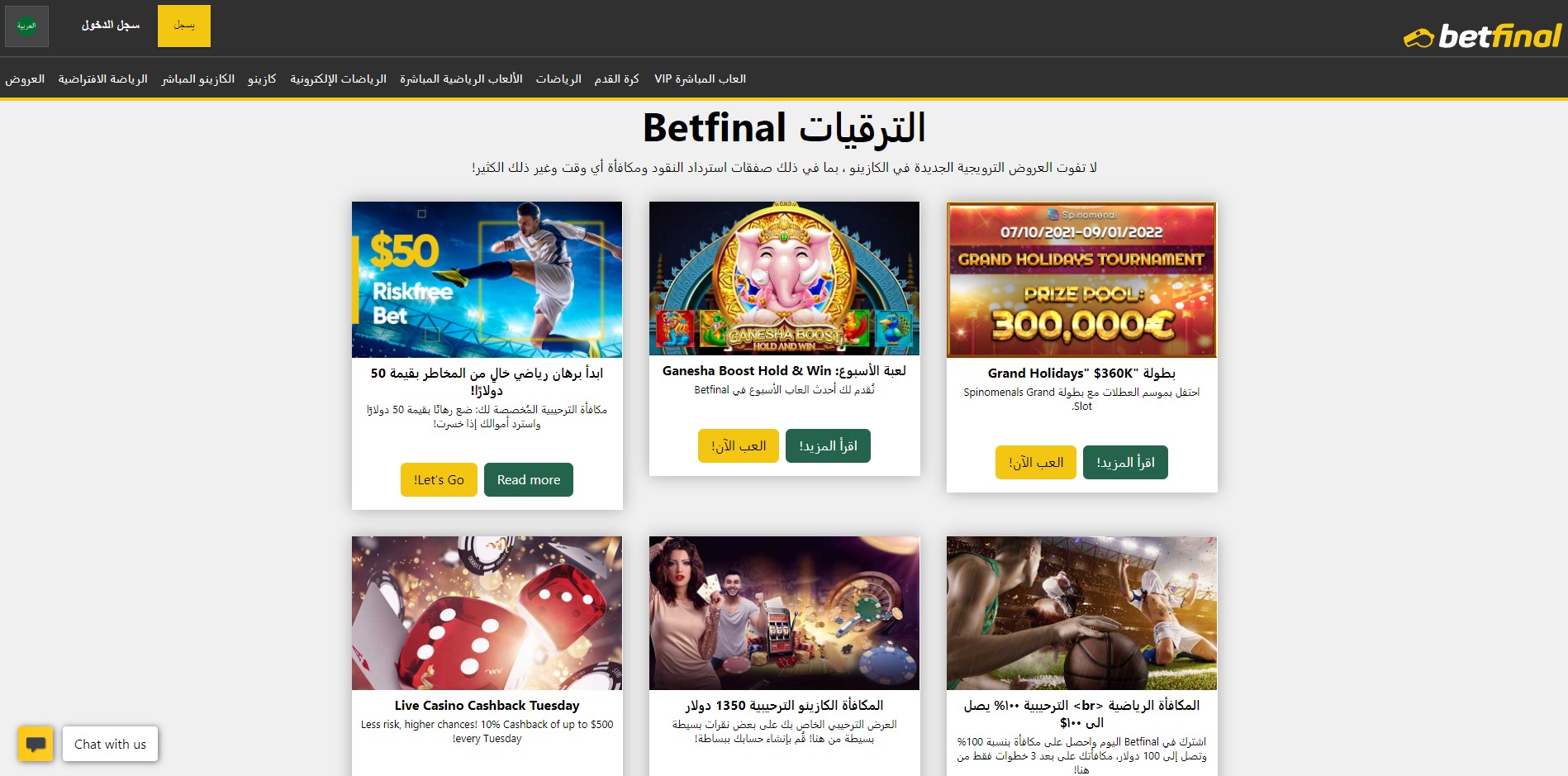Open the football menu item
Viewport: 1568px width, 776px height.
point(617,79)
